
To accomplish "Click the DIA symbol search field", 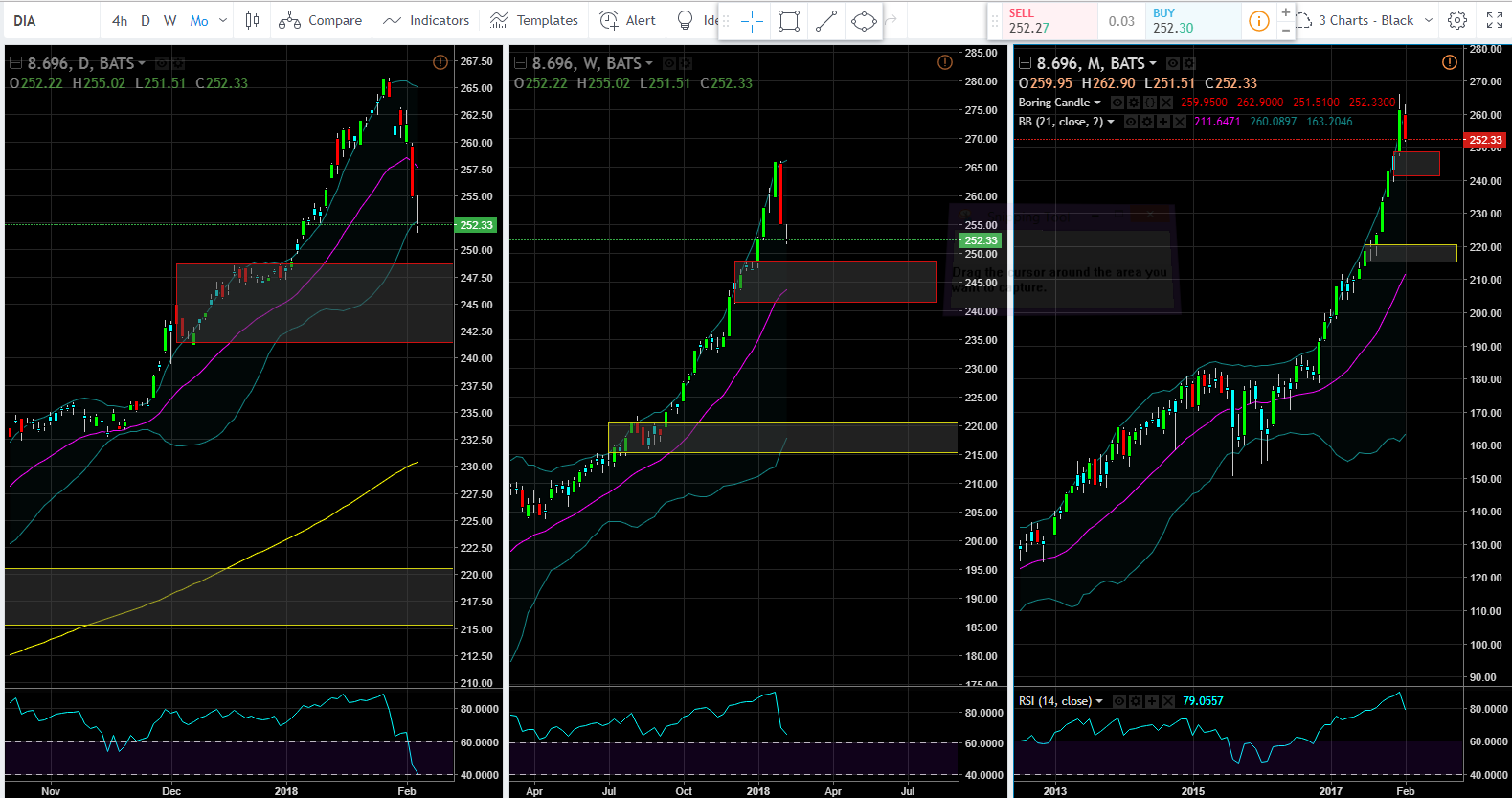I will click(x=53, y=20).
